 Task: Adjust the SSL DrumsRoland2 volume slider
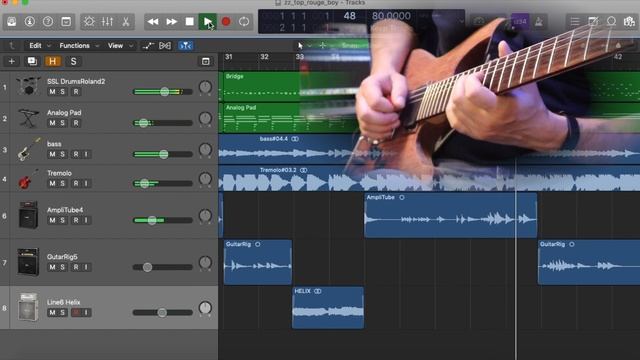point(163,92)
